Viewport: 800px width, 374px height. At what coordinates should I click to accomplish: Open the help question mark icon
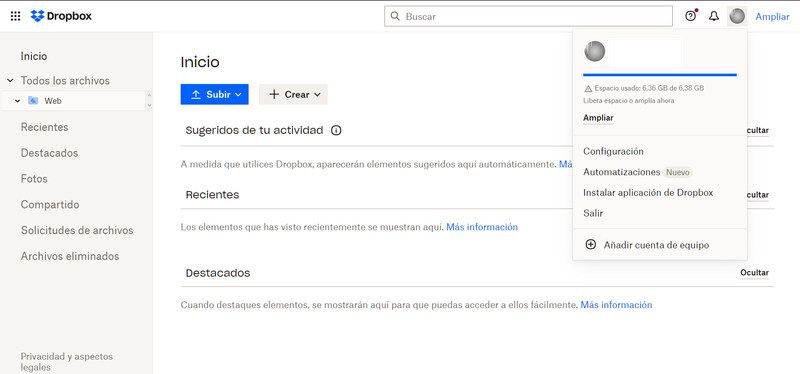tap(690, 16)
